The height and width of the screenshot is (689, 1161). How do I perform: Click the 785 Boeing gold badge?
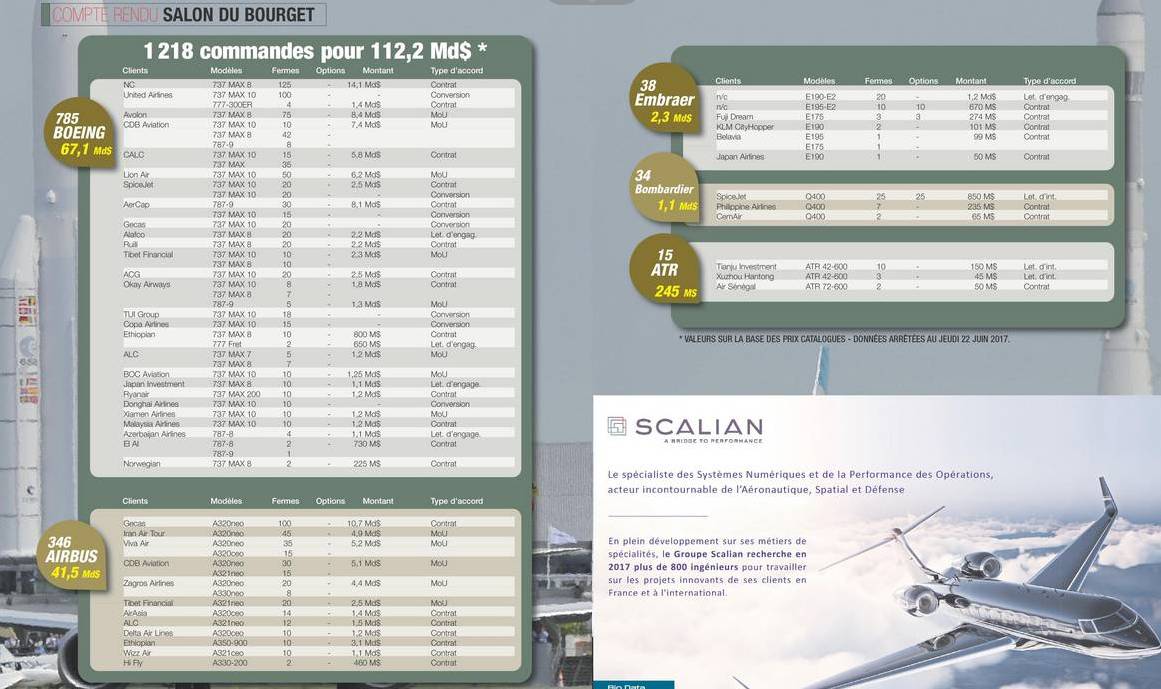81,133
